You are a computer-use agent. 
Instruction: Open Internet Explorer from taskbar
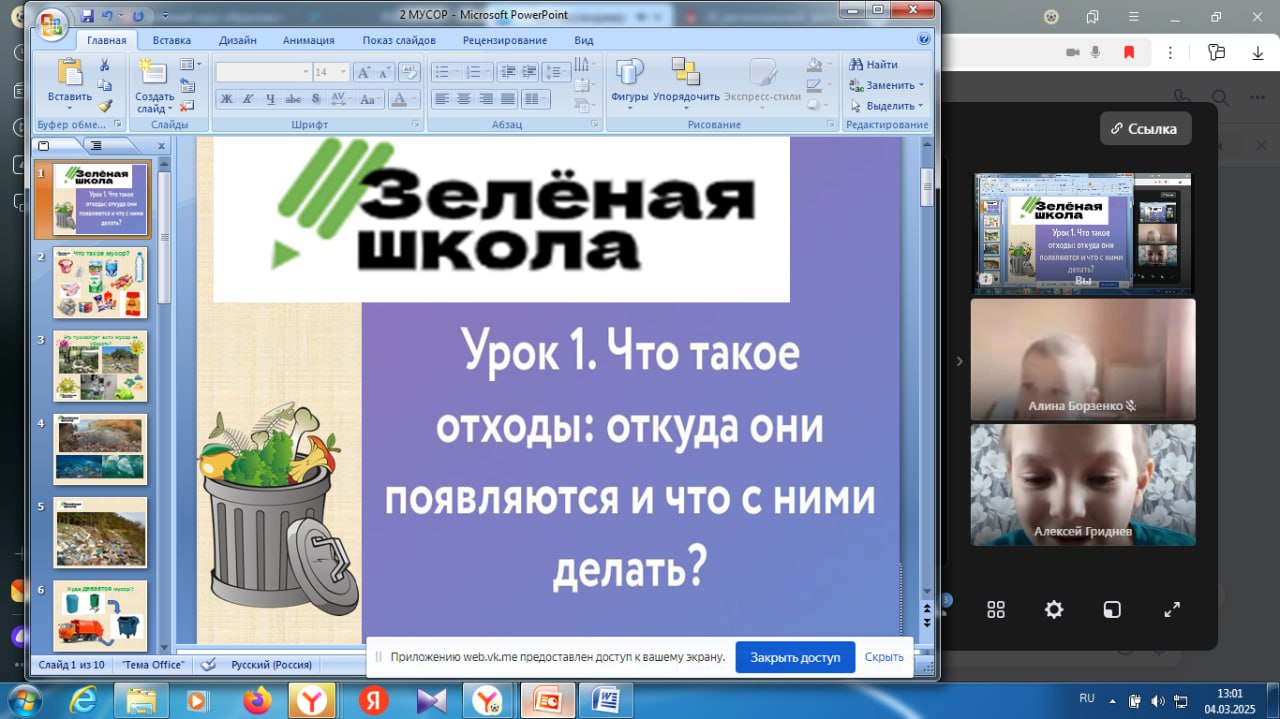(x=84, y=699)
